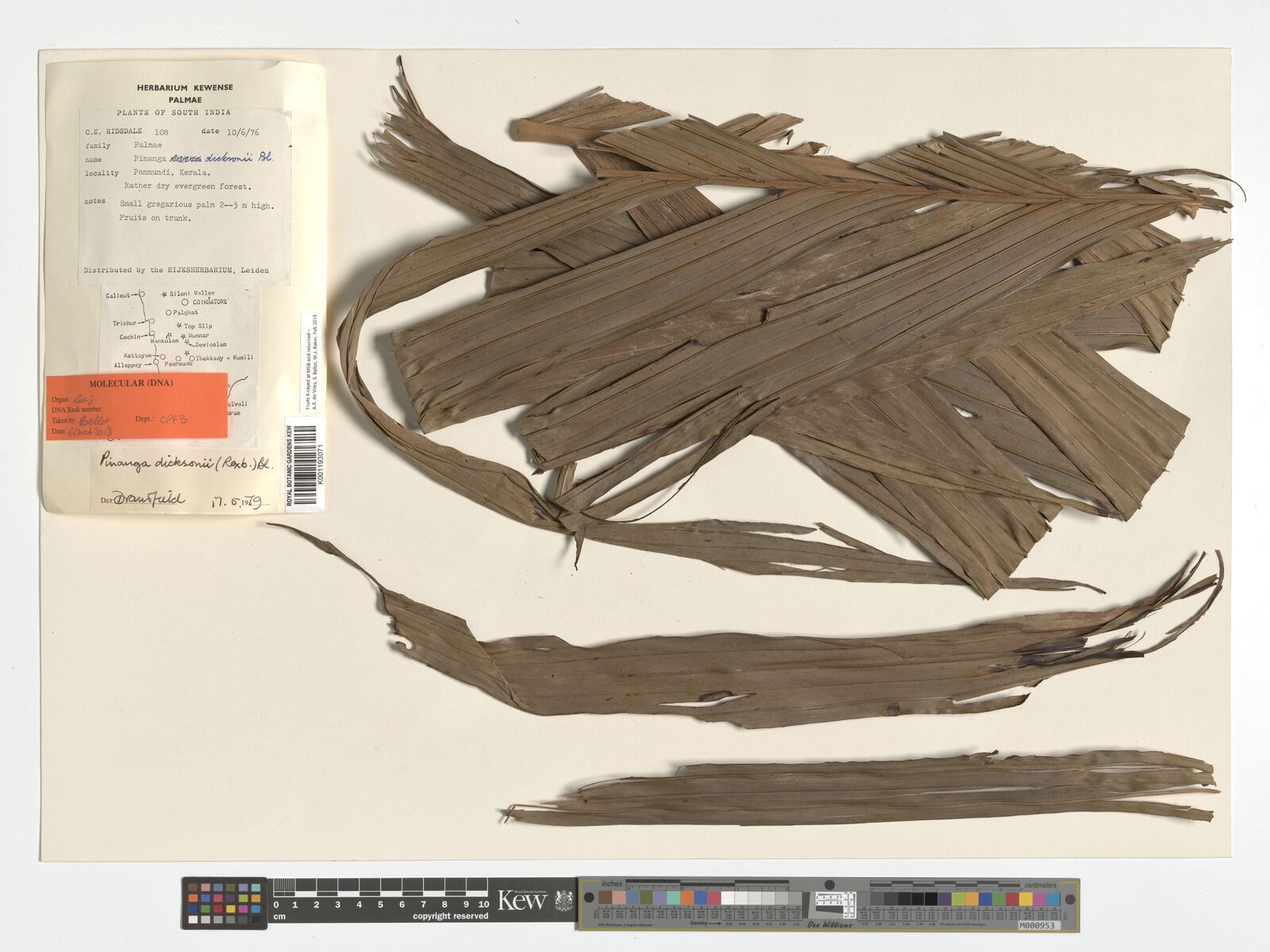The width and height of the screenshot is (1270, 952).
Task: Click the collection date 10/6/76
Action: click(x=241, y=132)
